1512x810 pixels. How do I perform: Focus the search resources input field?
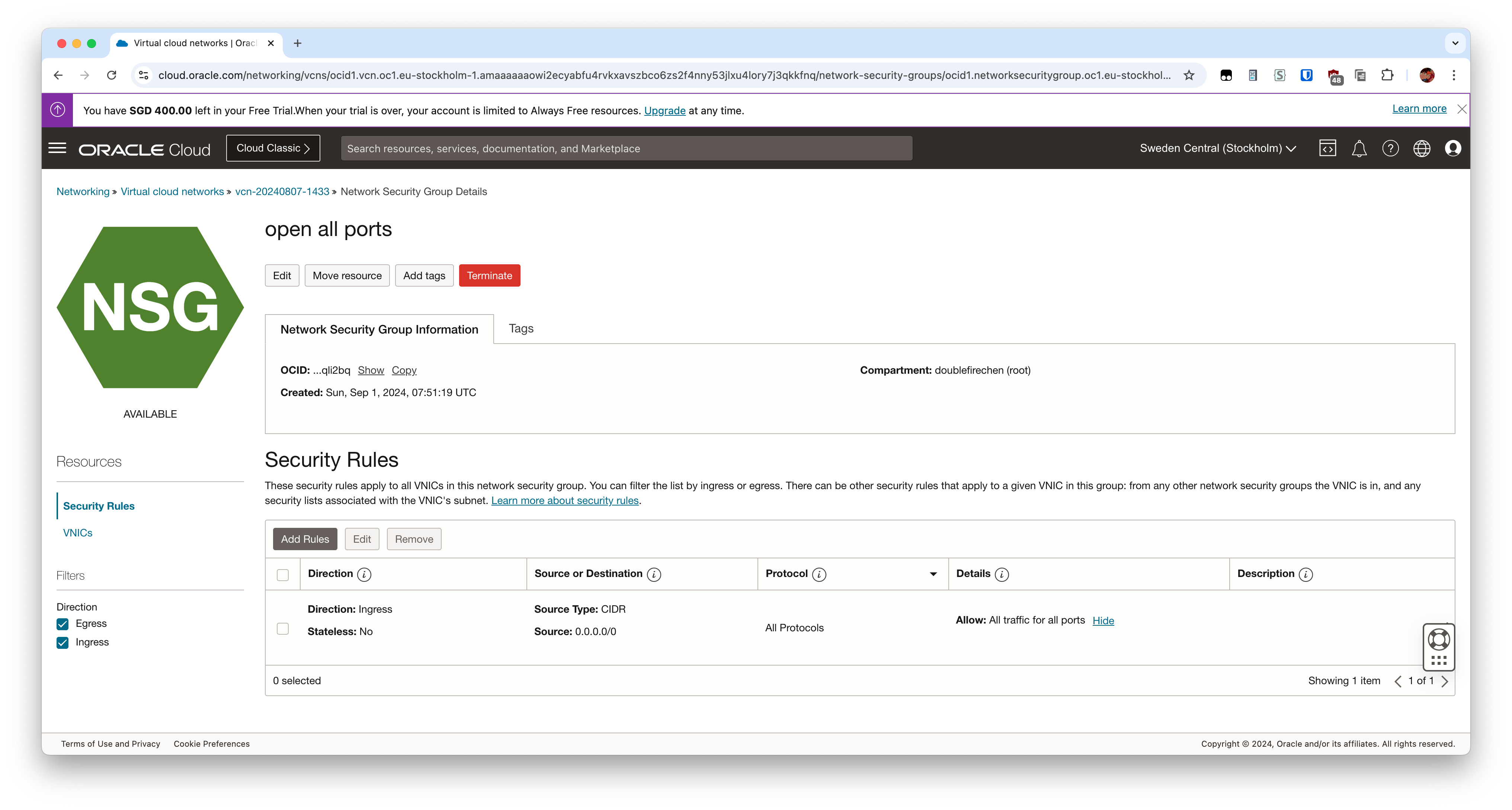[626, 149]
